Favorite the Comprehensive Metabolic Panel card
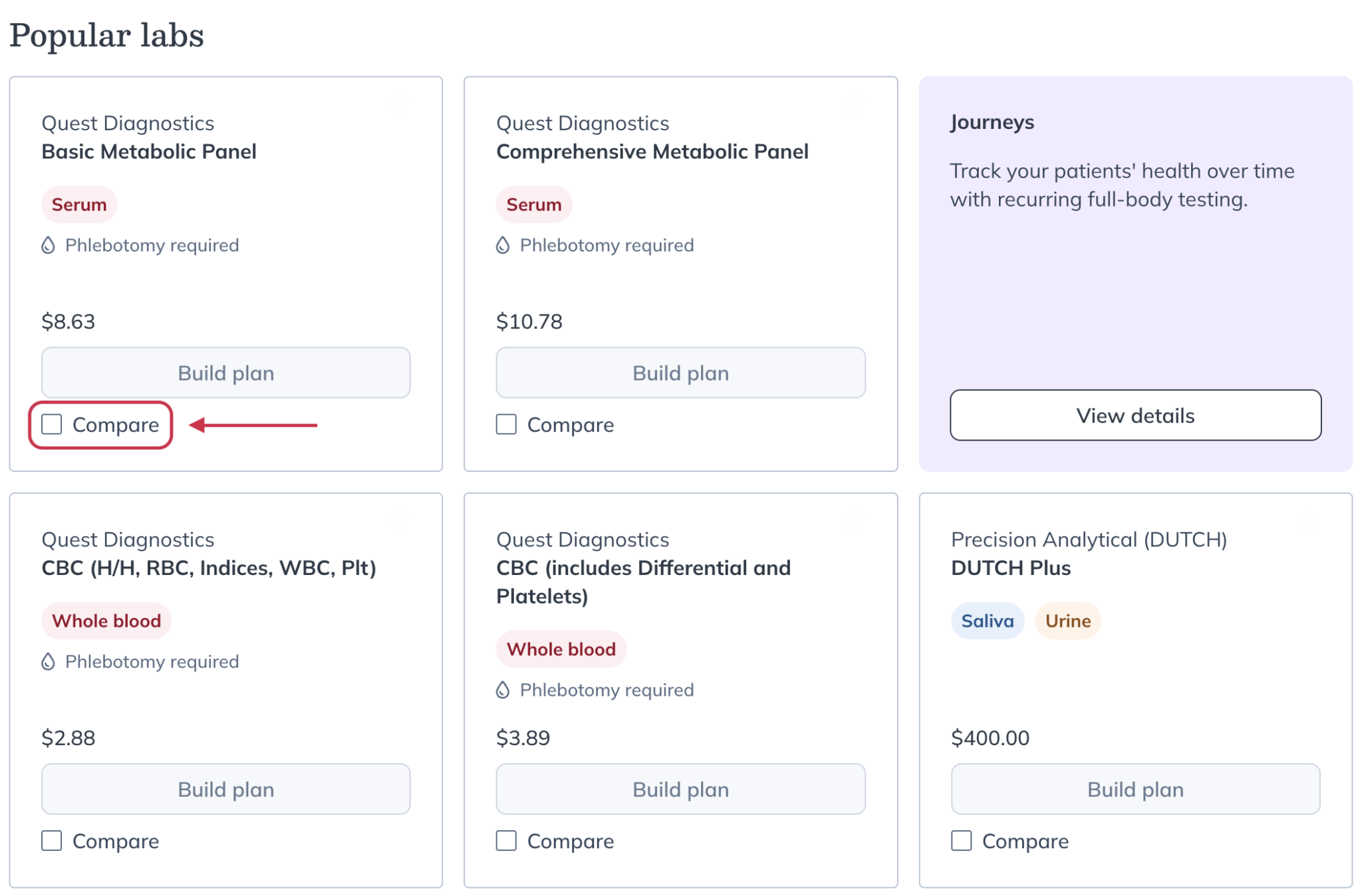1362x896 pixels. point(855,103)
